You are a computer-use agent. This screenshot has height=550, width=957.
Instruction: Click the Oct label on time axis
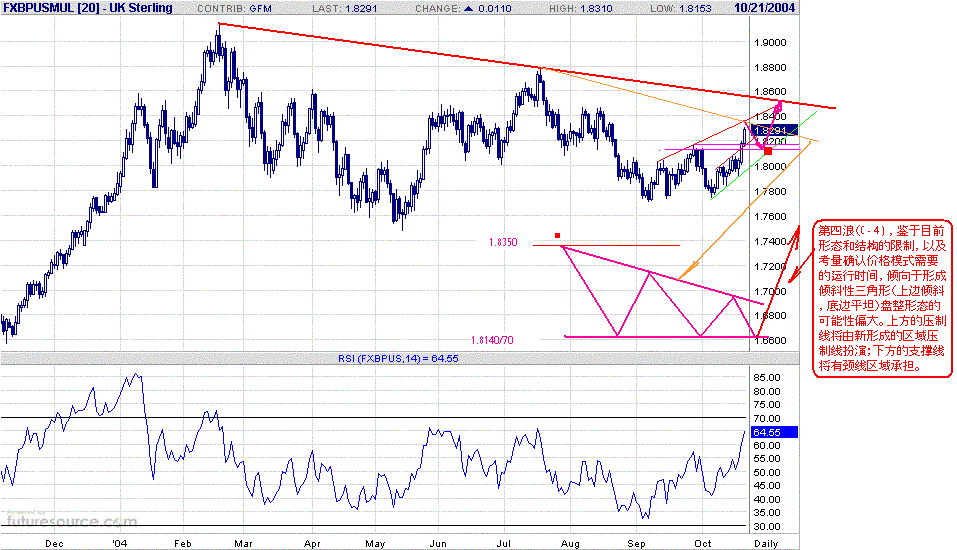tap(703, 544)
